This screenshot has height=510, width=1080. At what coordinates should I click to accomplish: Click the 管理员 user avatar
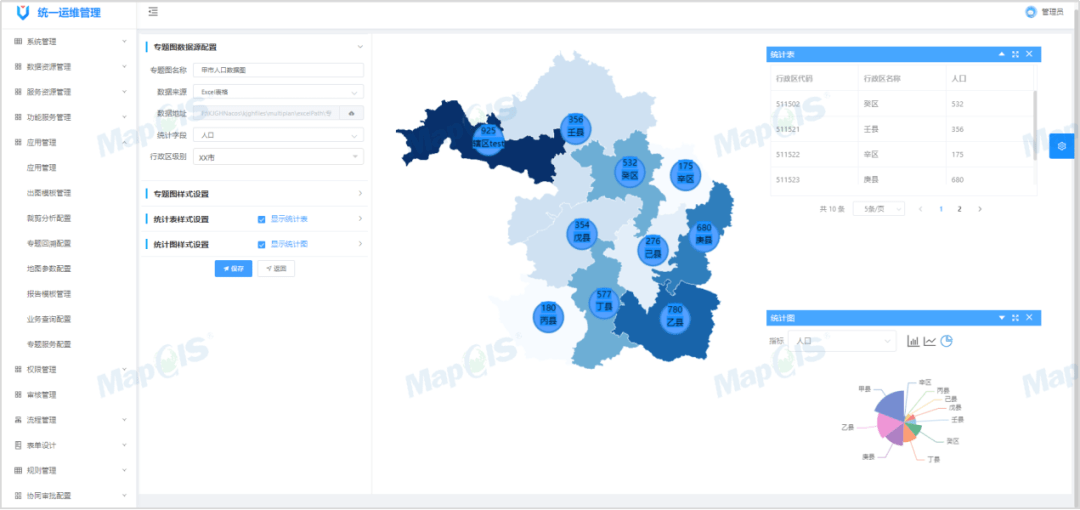coord(1031,12)
